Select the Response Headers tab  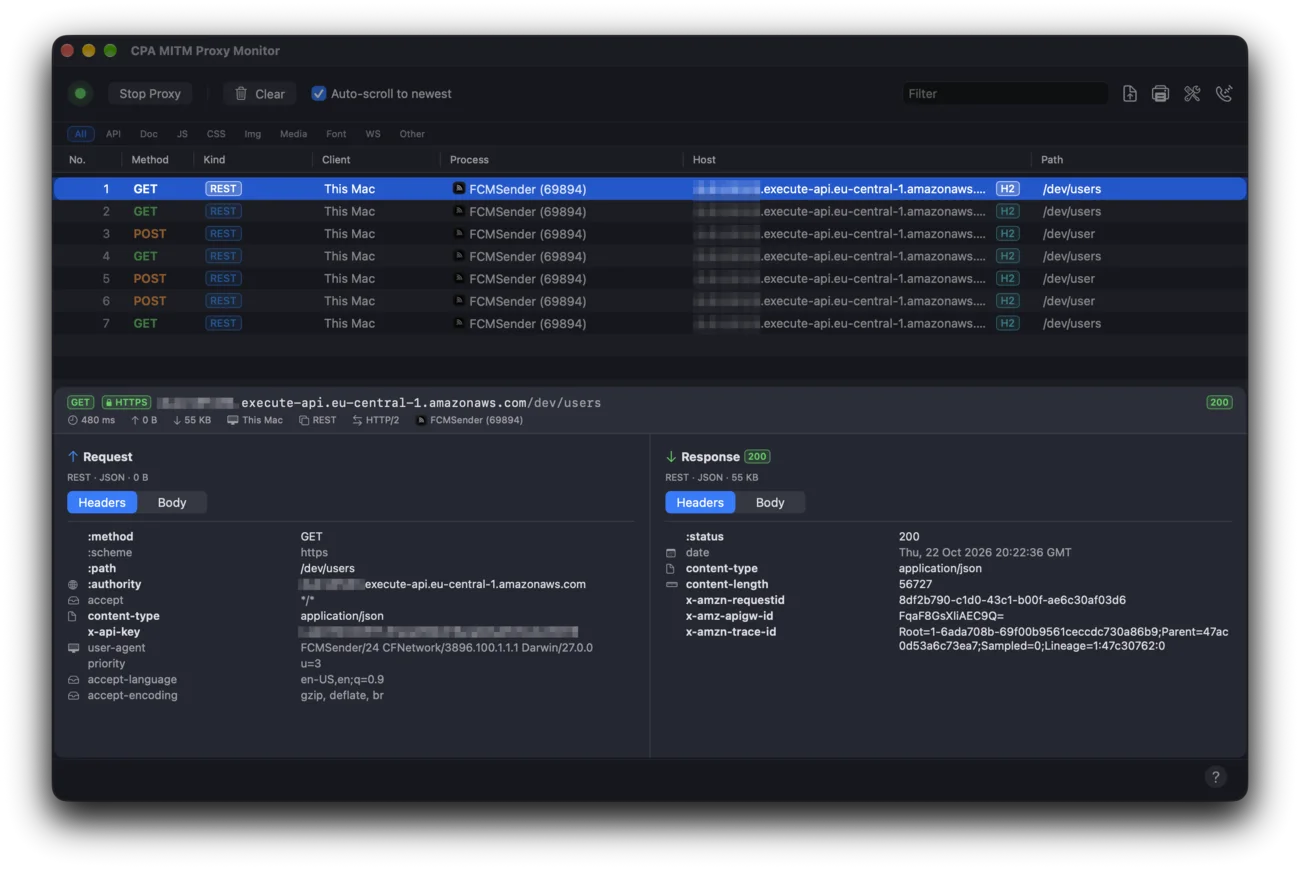point(700,503)
